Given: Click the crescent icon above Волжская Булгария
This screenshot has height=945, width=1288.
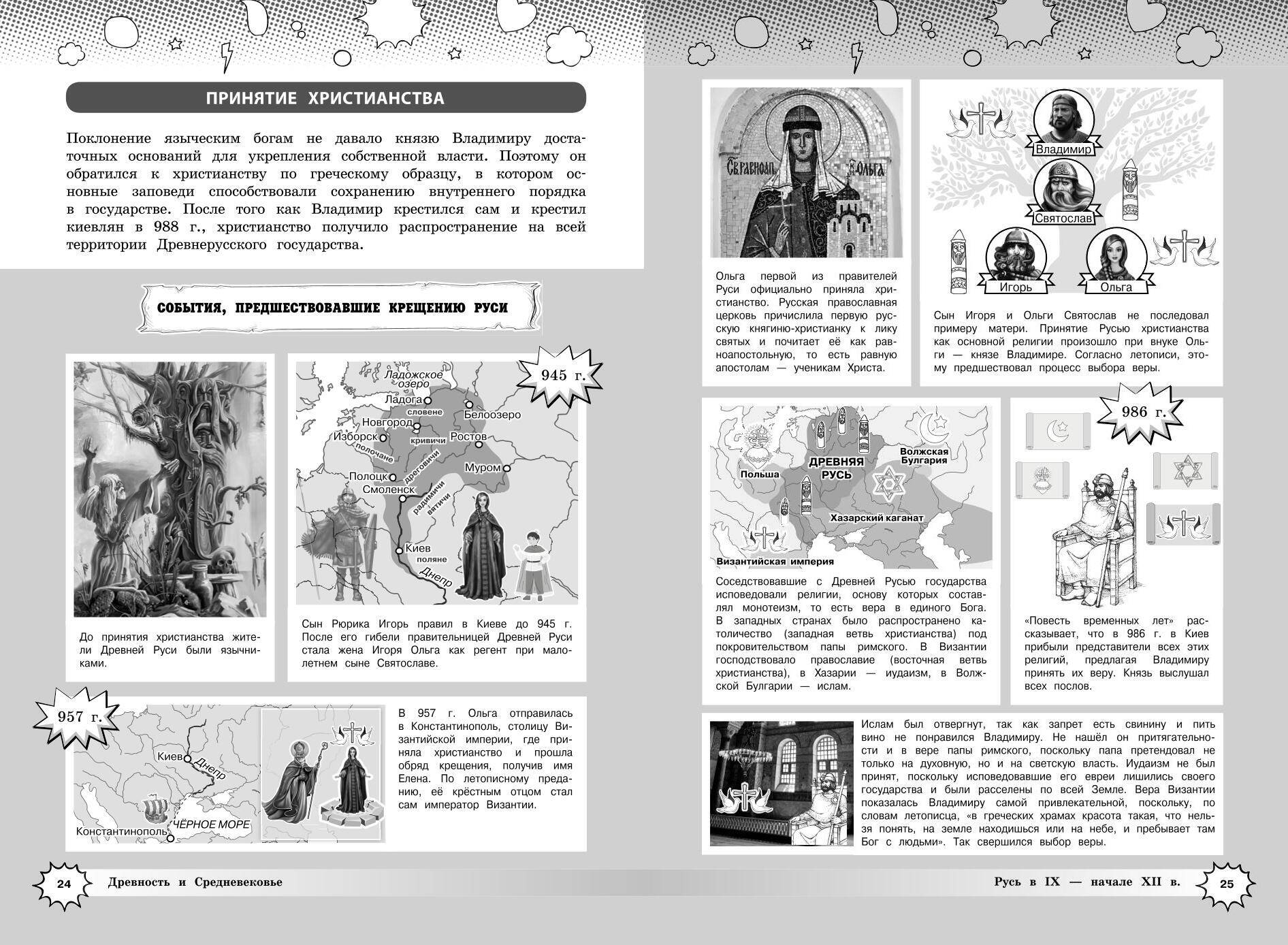Looking at the screenshot, I should coord(933,428).
